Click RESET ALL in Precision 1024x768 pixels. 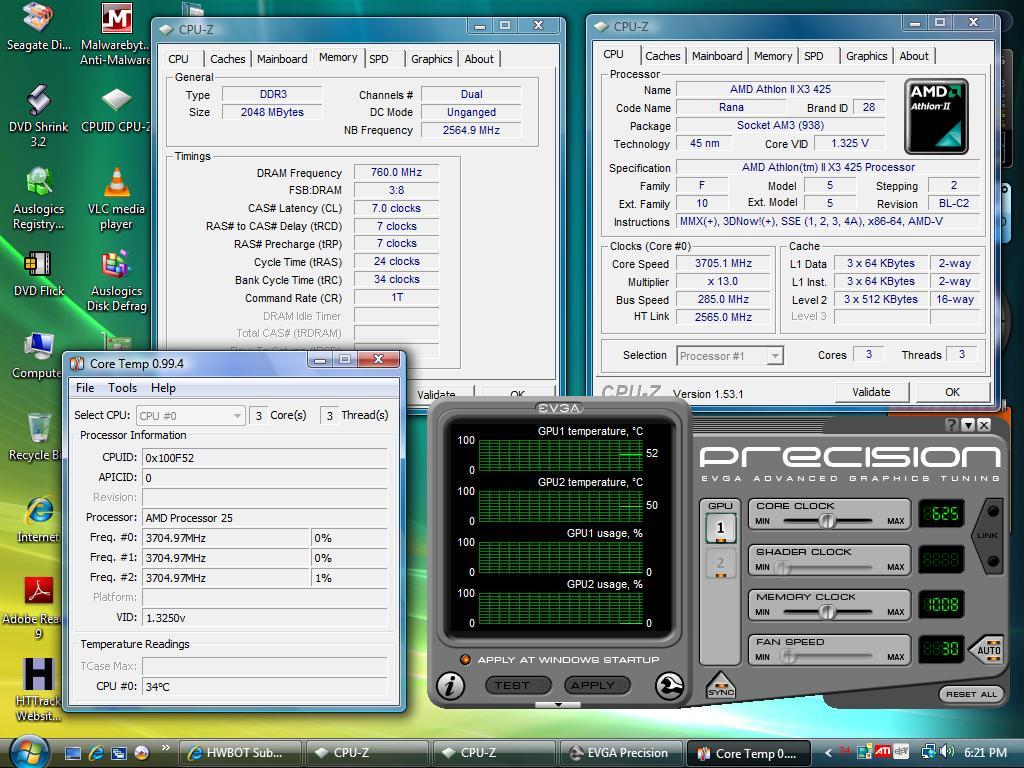pyautogui.click(x=971, y=694)
